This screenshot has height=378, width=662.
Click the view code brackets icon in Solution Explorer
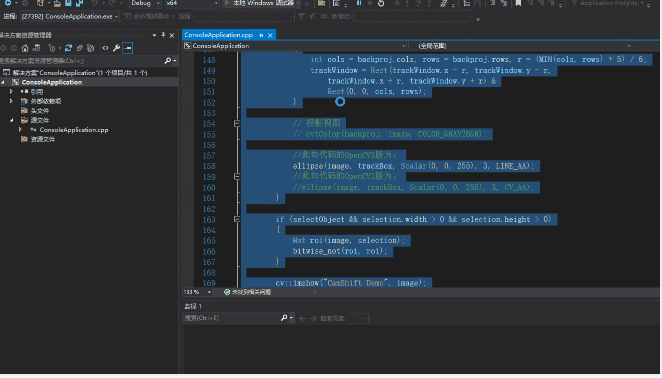tap(105, 48)
